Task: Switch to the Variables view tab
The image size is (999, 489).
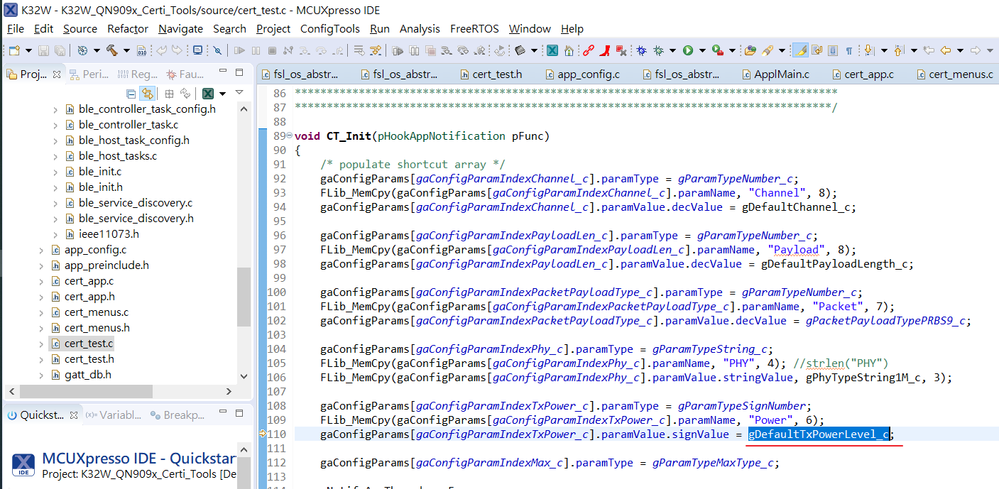Action: pos(113,415)
